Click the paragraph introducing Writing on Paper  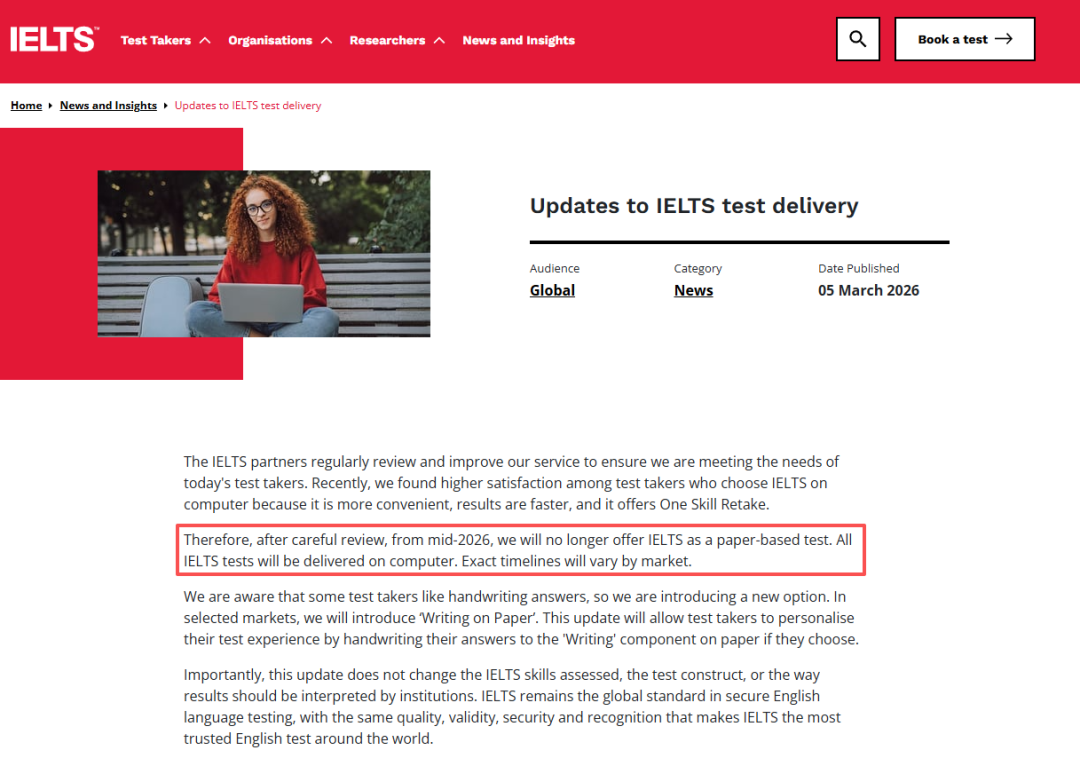click(520, 618)
